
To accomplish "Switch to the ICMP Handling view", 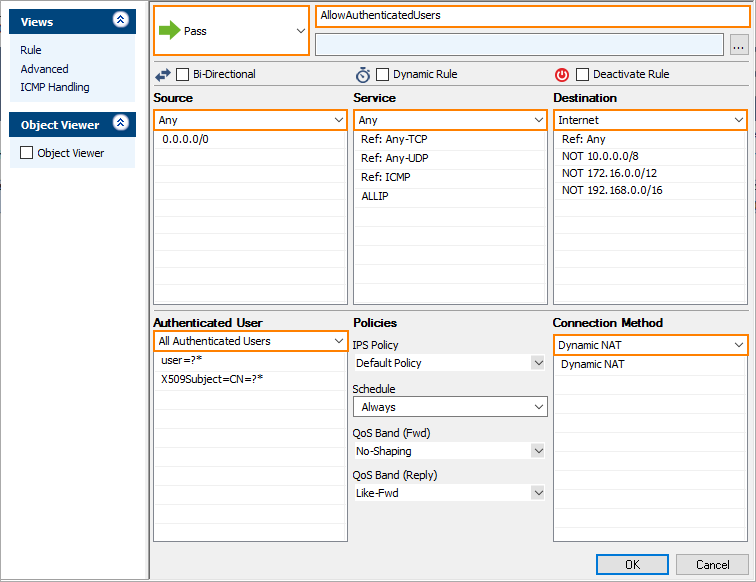I will click(55, 87).
